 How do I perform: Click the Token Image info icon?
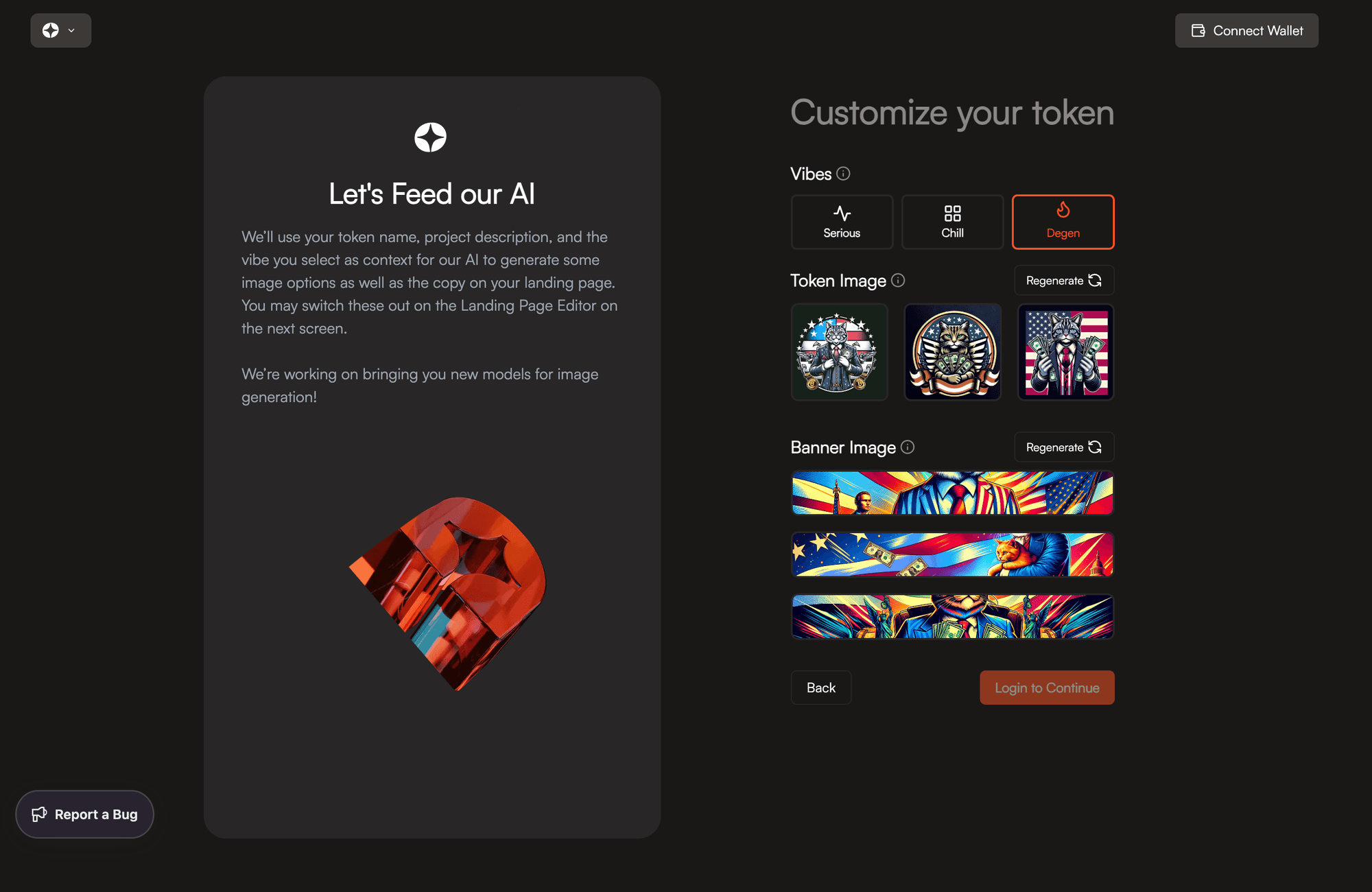[x=898, y=280]
